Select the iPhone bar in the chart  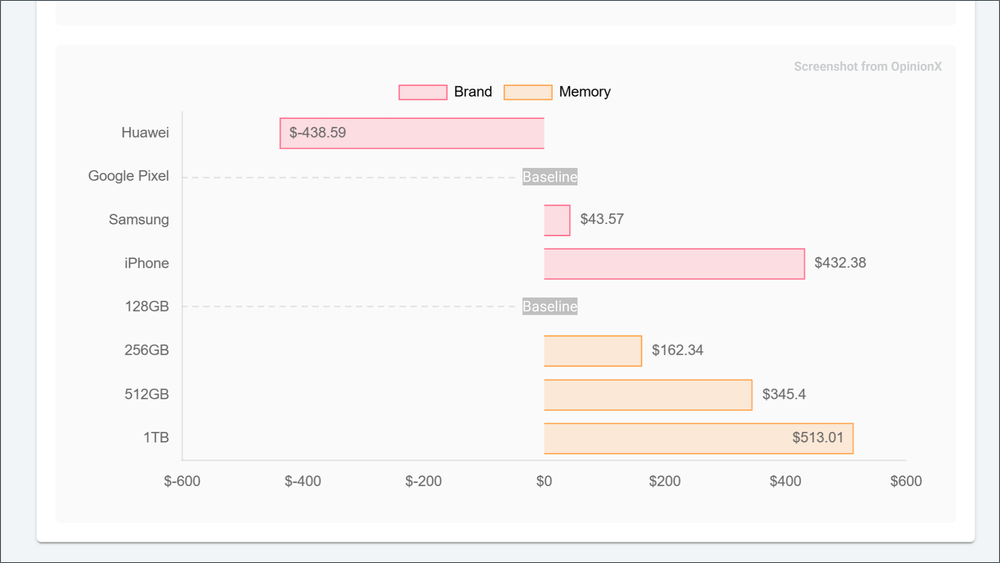point(674,264)
